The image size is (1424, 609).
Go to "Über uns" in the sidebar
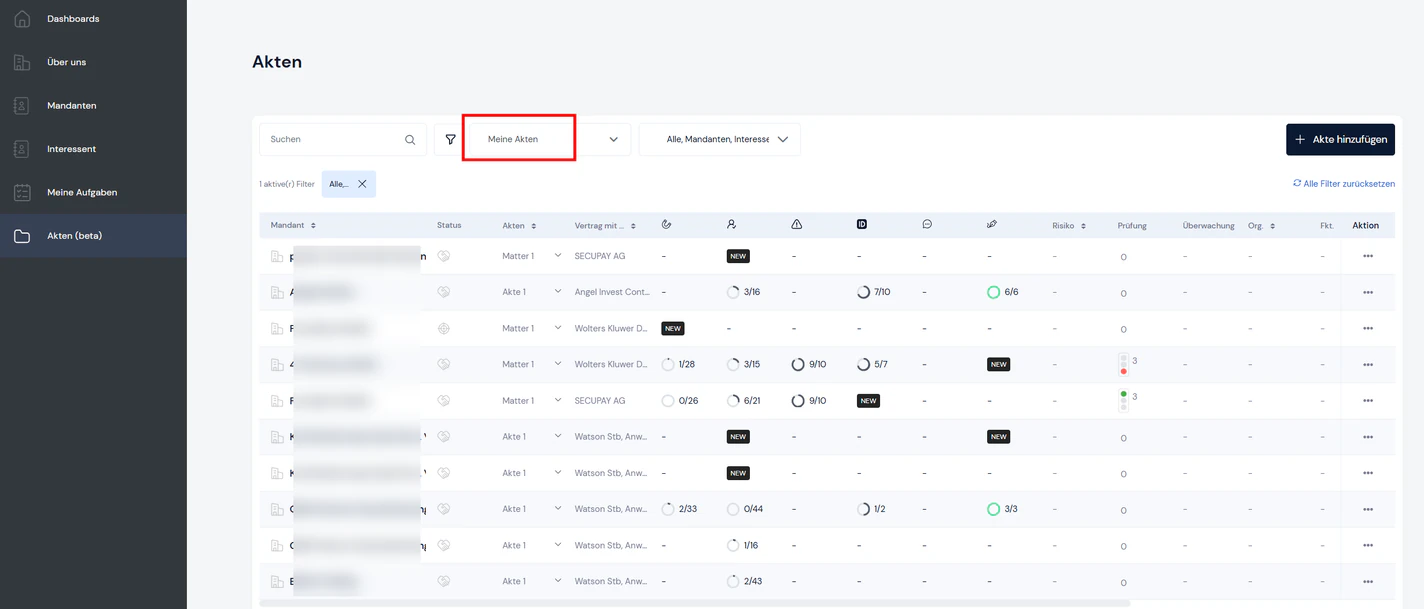tap(93, 62)
